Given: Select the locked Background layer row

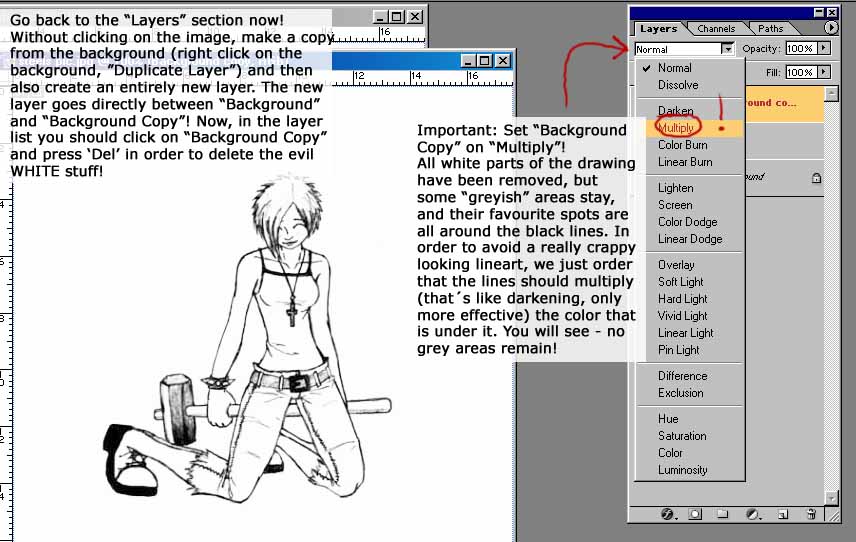Looking at the screenshot, I should click(784, 177).
